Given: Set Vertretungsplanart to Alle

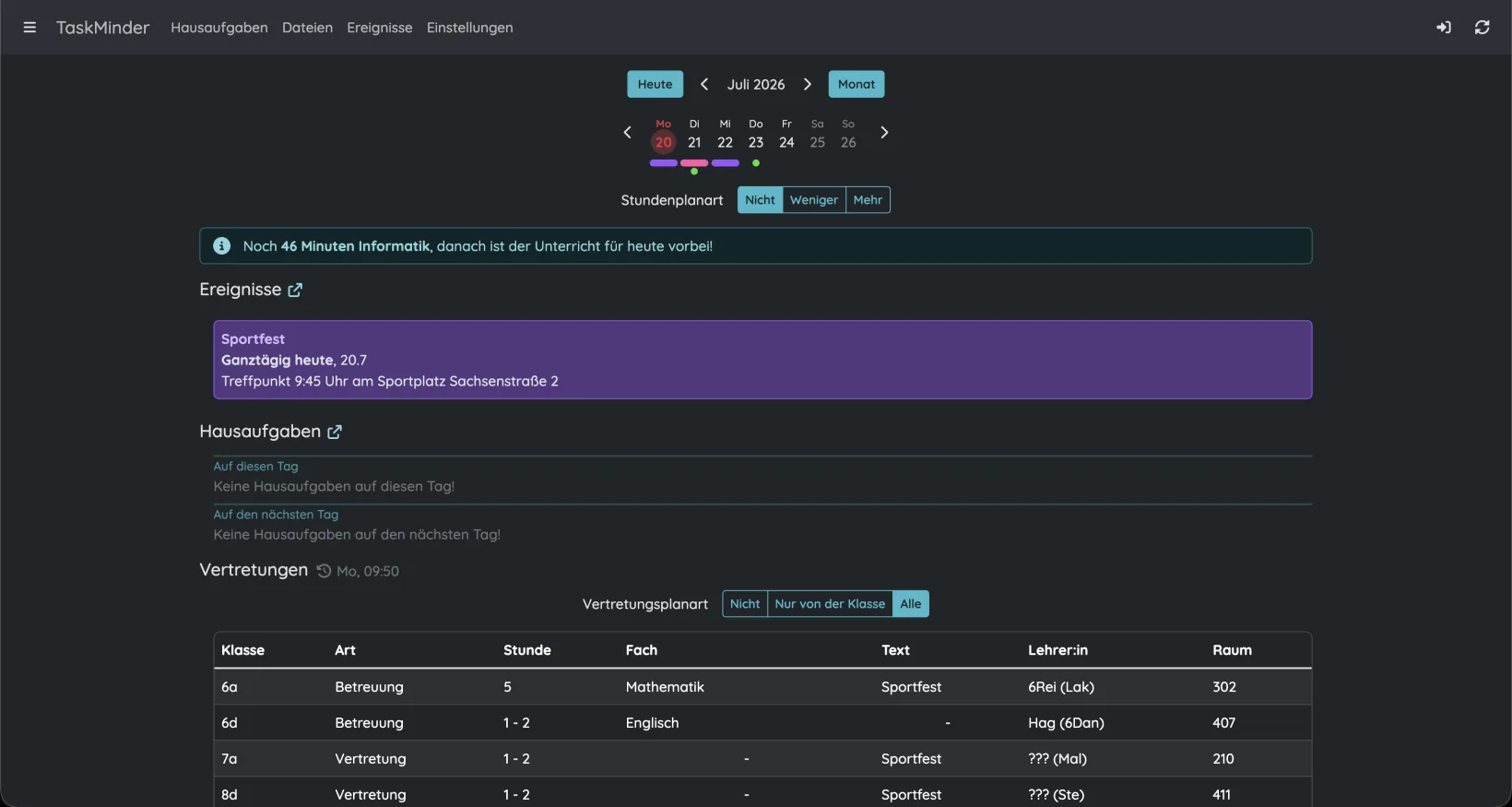Looking at the screenshot, I should click(x=911, y=604).
